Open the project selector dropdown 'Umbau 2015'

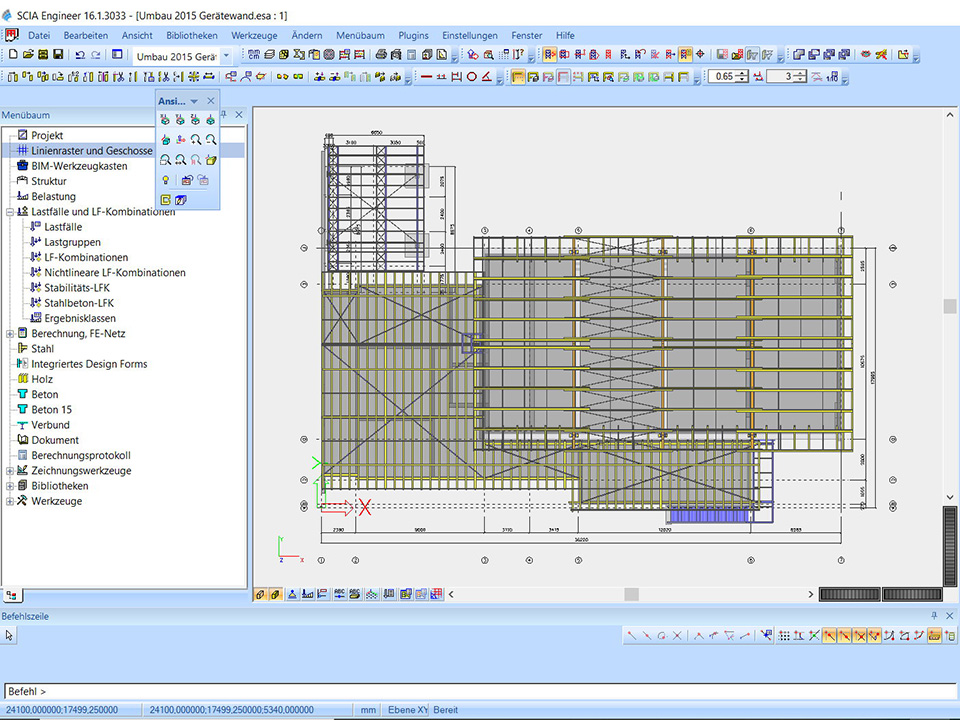click(x=226, y=55)
